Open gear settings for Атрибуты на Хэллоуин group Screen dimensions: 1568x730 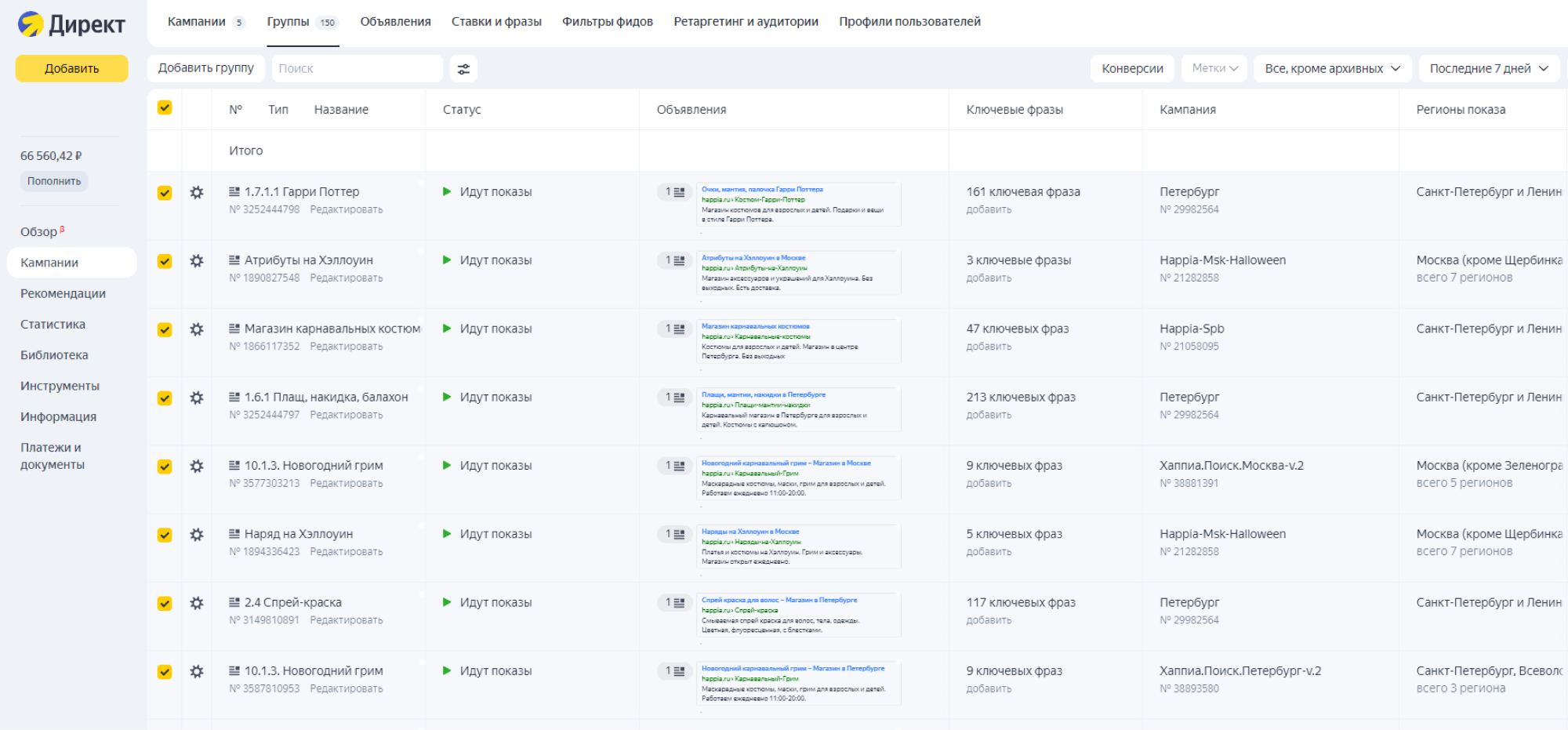coord(197,260)
